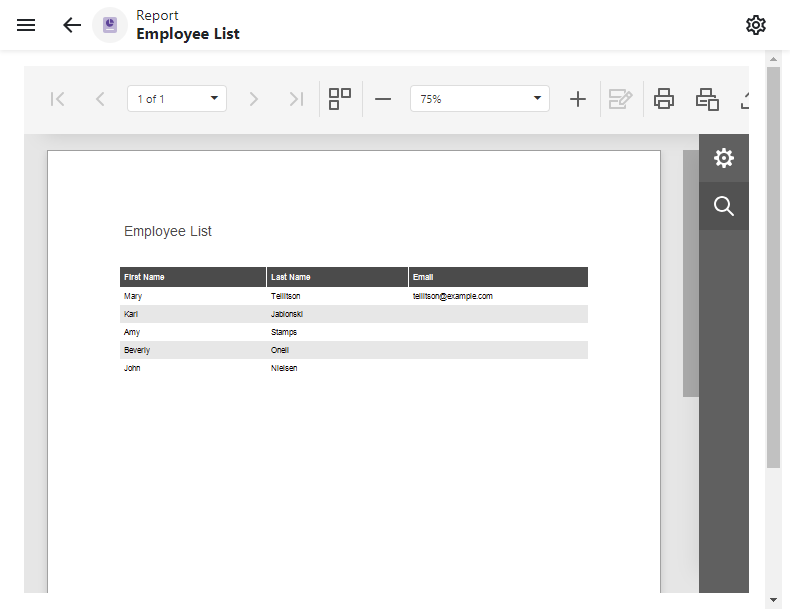
Task: Go to next report page
Action: coord(253,99)
